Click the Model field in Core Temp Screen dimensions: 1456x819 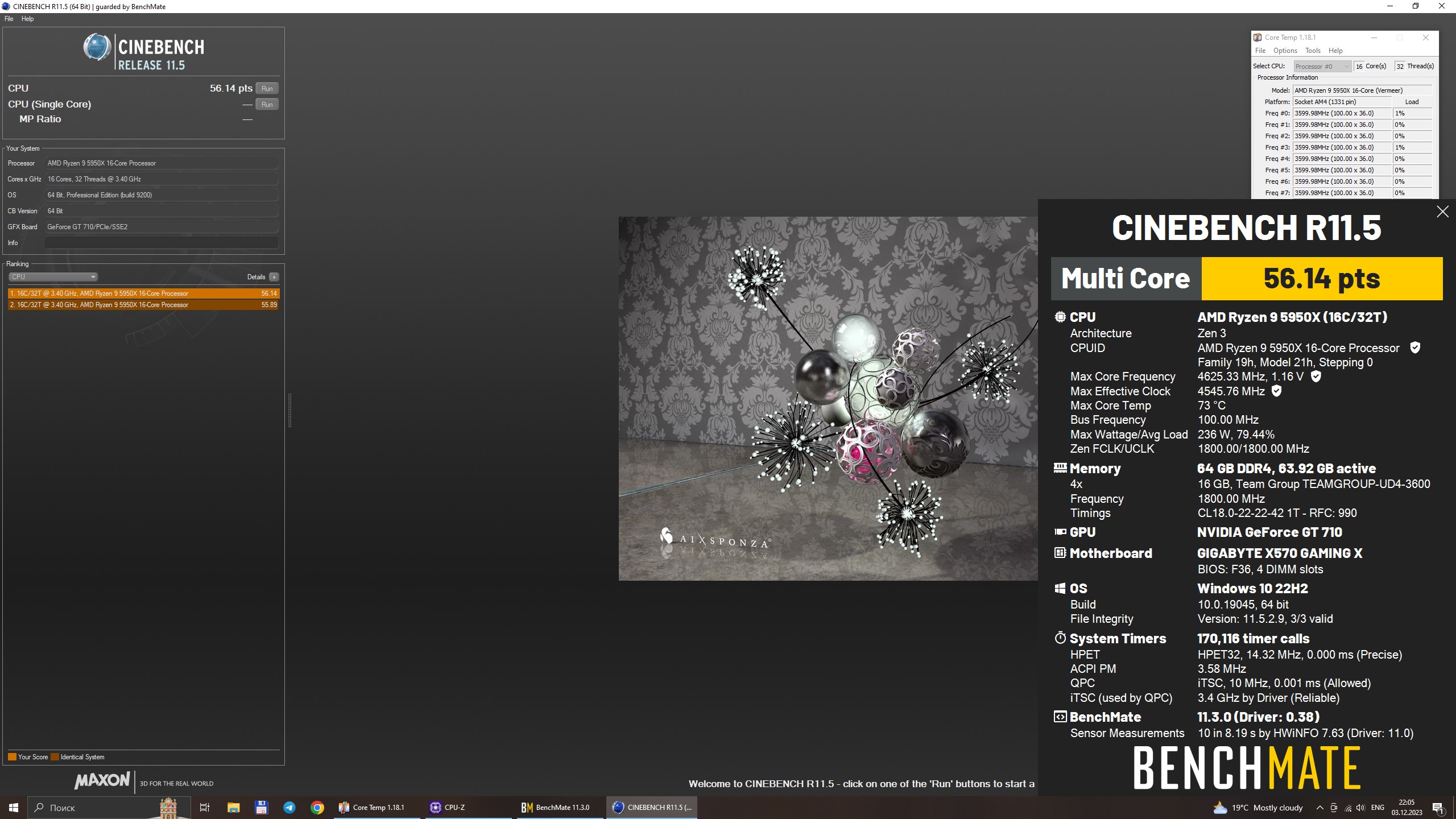click(x=1362, y=90)
